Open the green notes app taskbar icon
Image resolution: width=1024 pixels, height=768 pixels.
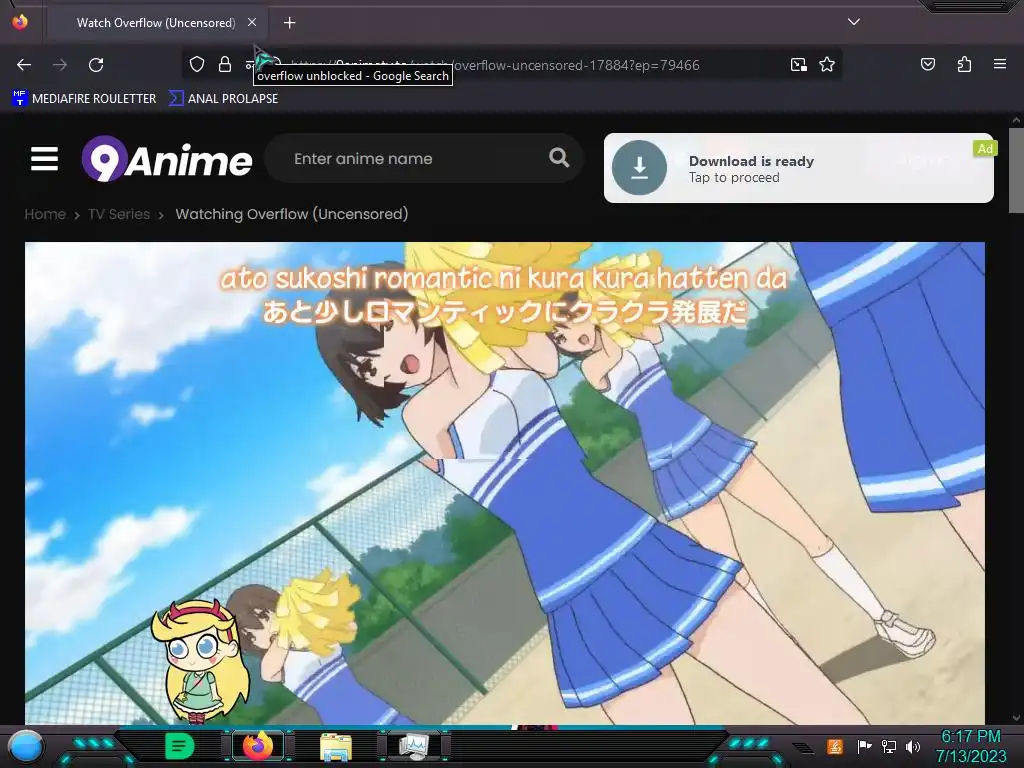coord(179,746)
